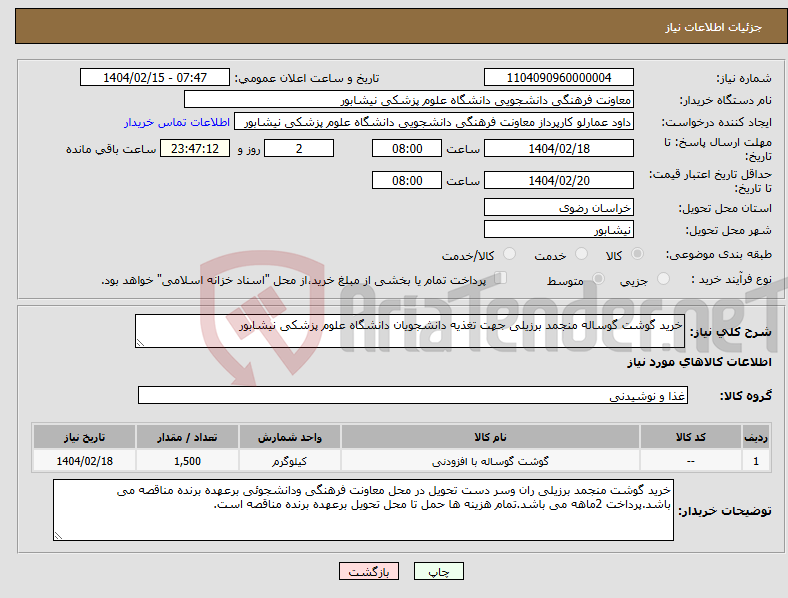Click the چاپ (print) button

coord(438,571)
